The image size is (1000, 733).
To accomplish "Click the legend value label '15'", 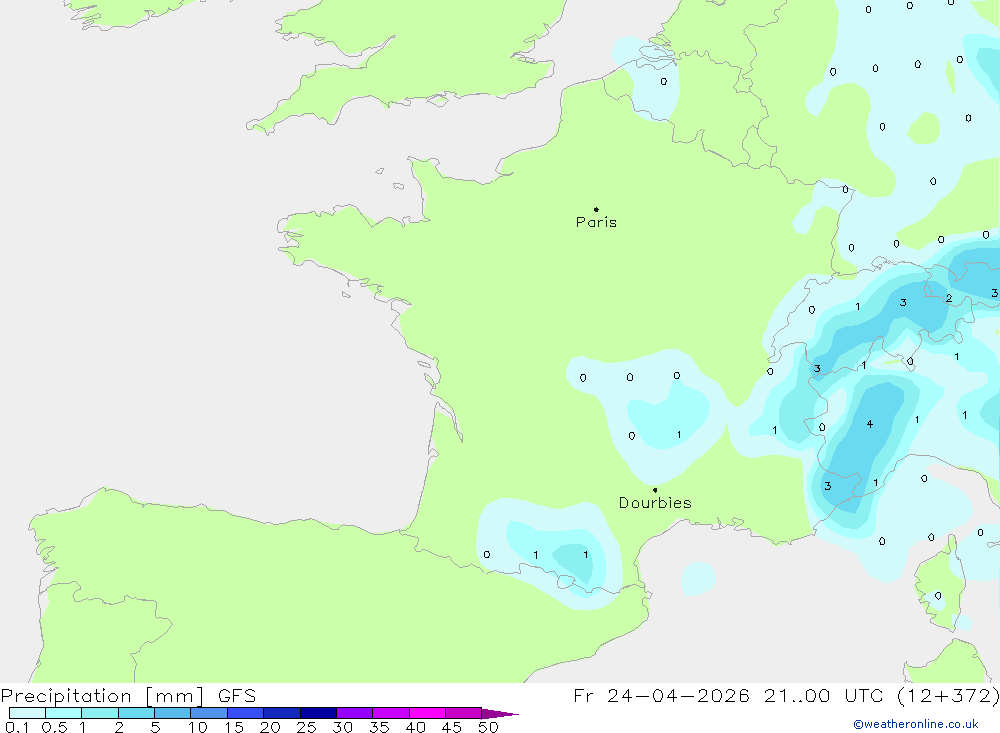I will click(x=233, y=727).
